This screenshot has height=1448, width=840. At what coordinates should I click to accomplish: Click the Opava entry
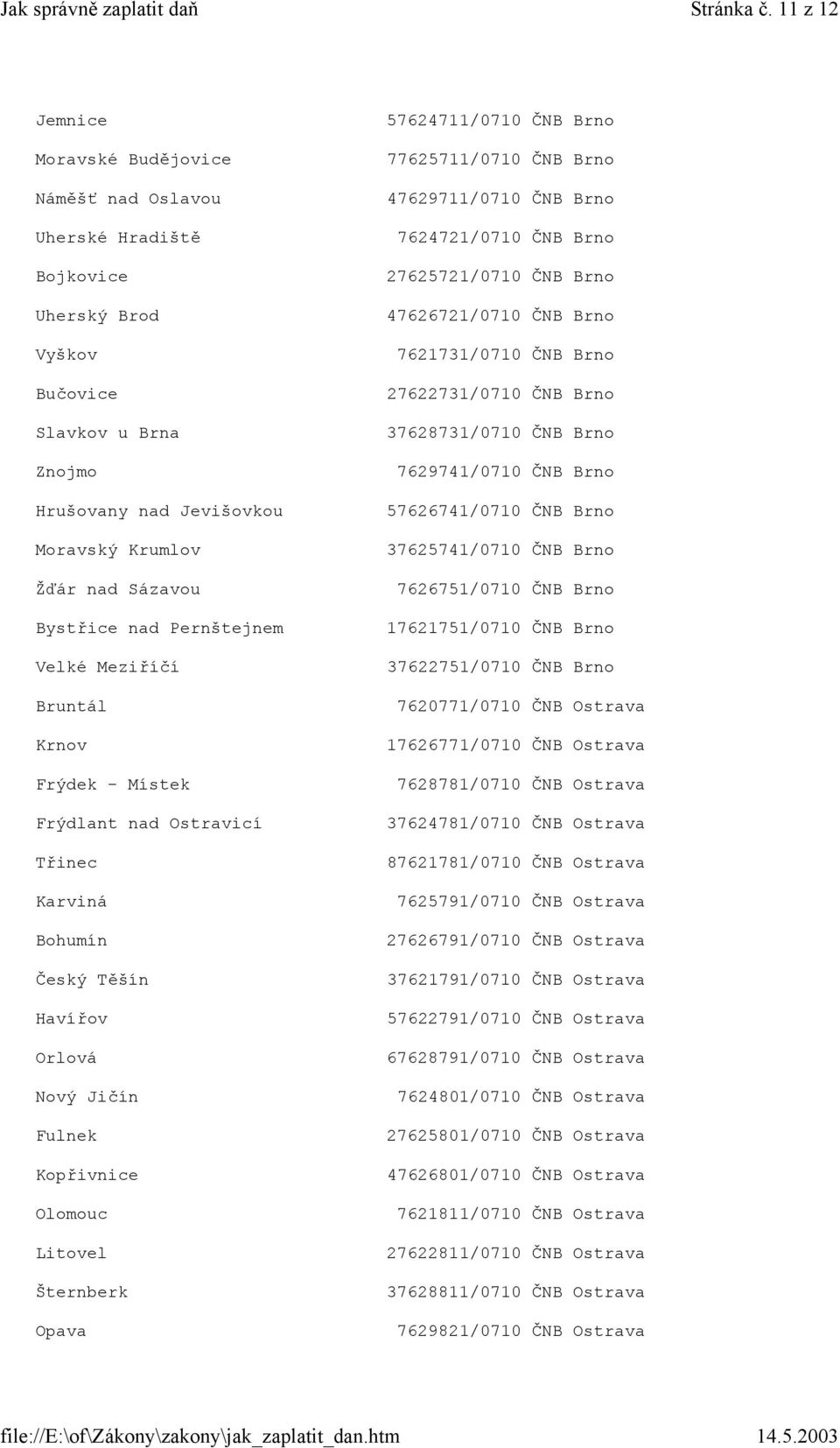[60, 1332]
